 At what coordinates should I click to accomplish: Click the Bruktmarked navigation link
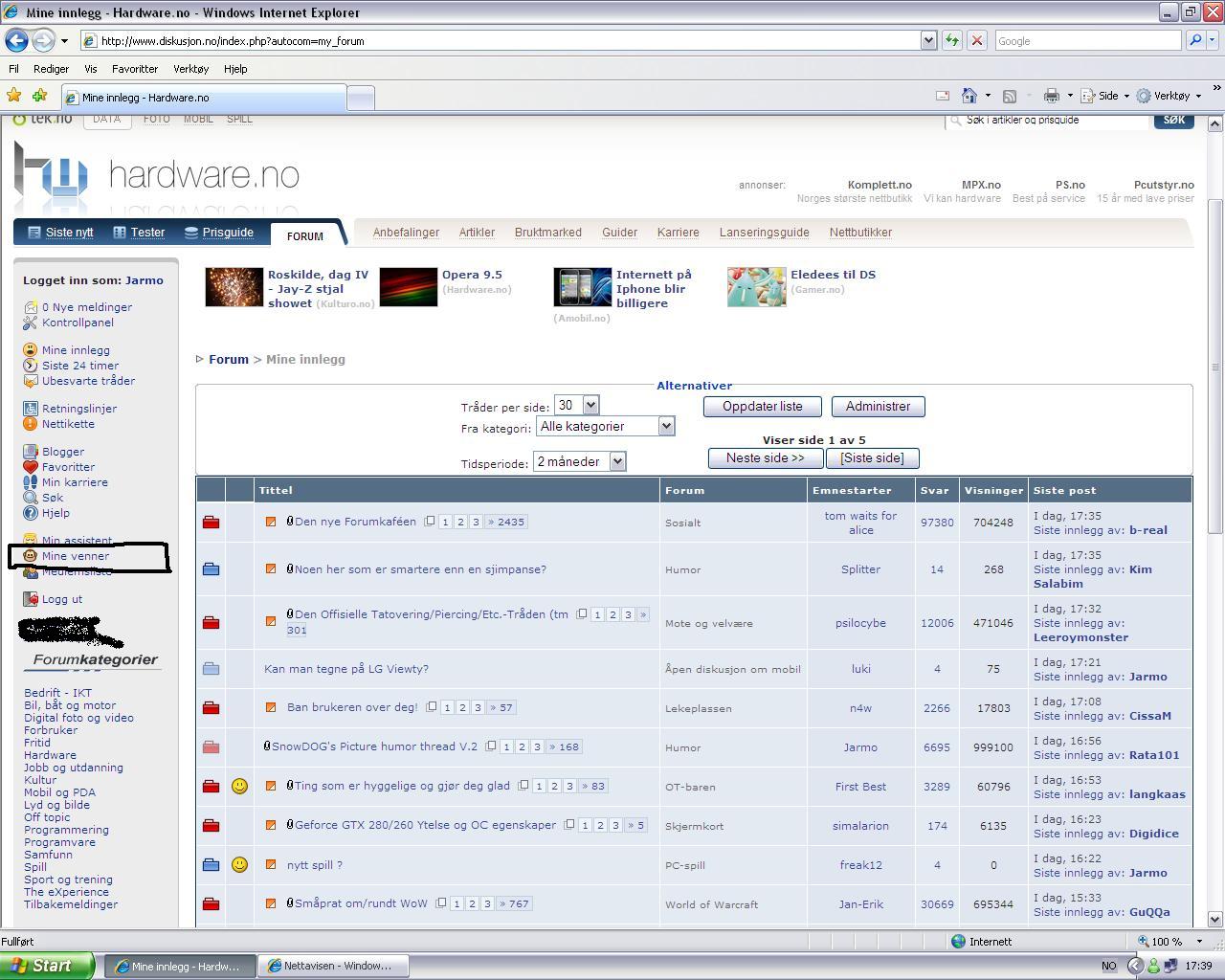(547, 233)
